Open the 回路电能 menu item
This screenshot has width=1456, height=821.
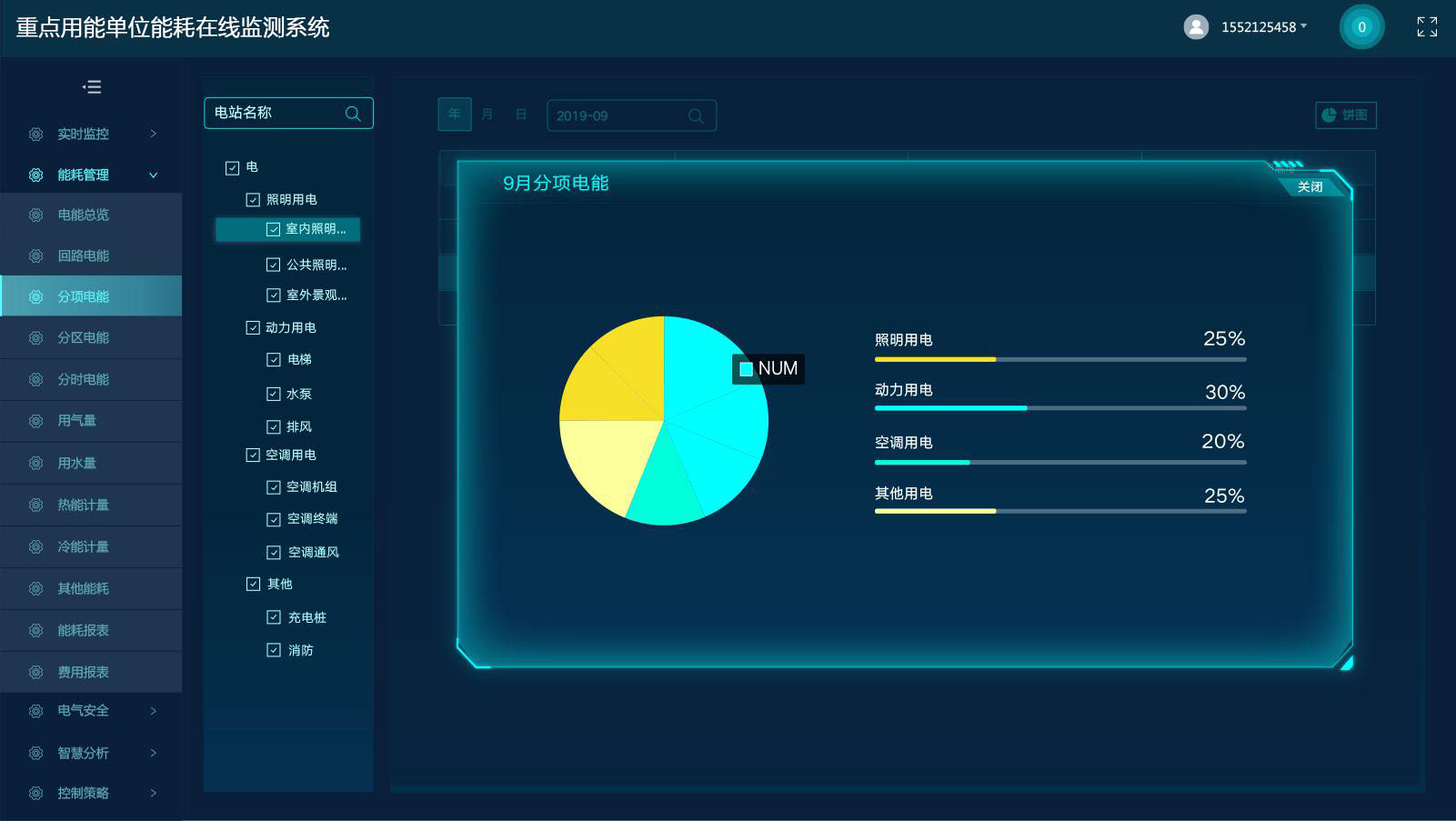pos(83,256)
